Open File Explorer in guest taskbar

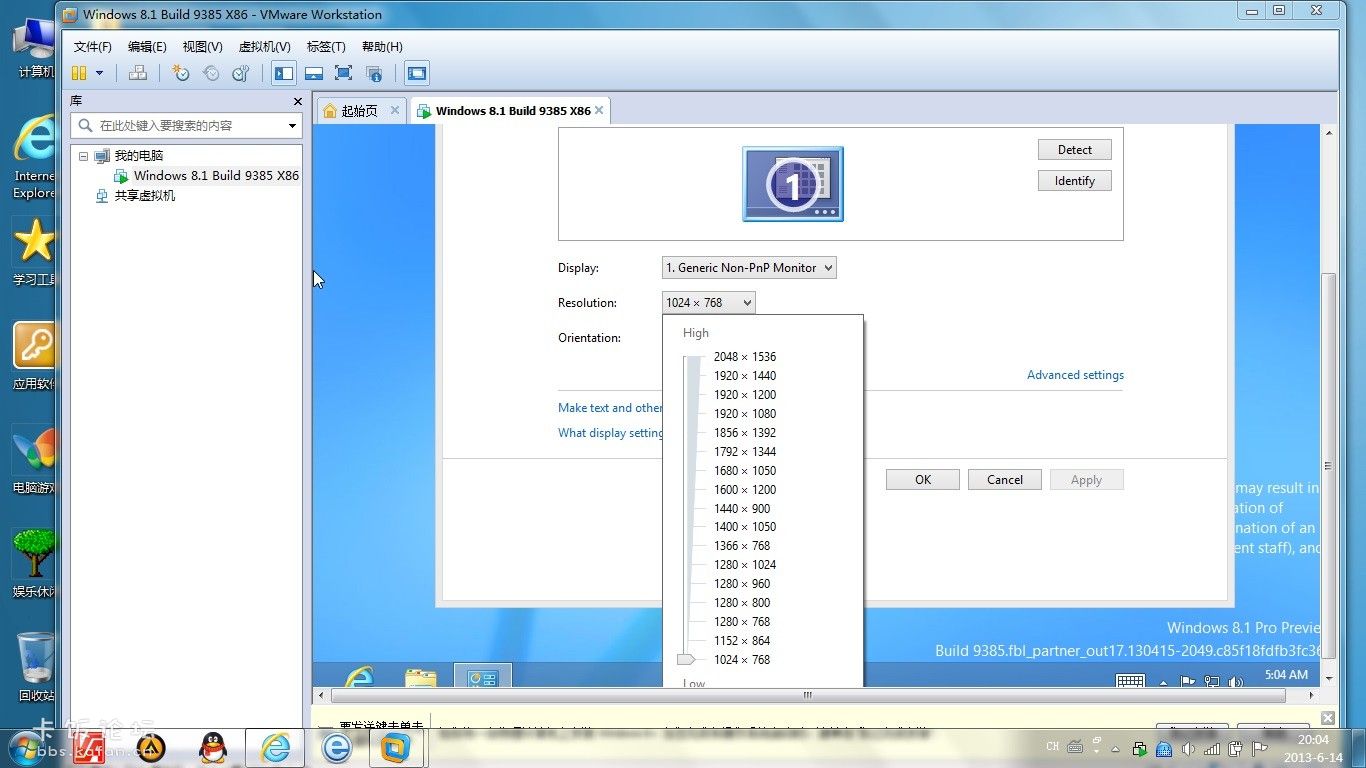click(x=421, y=678)
